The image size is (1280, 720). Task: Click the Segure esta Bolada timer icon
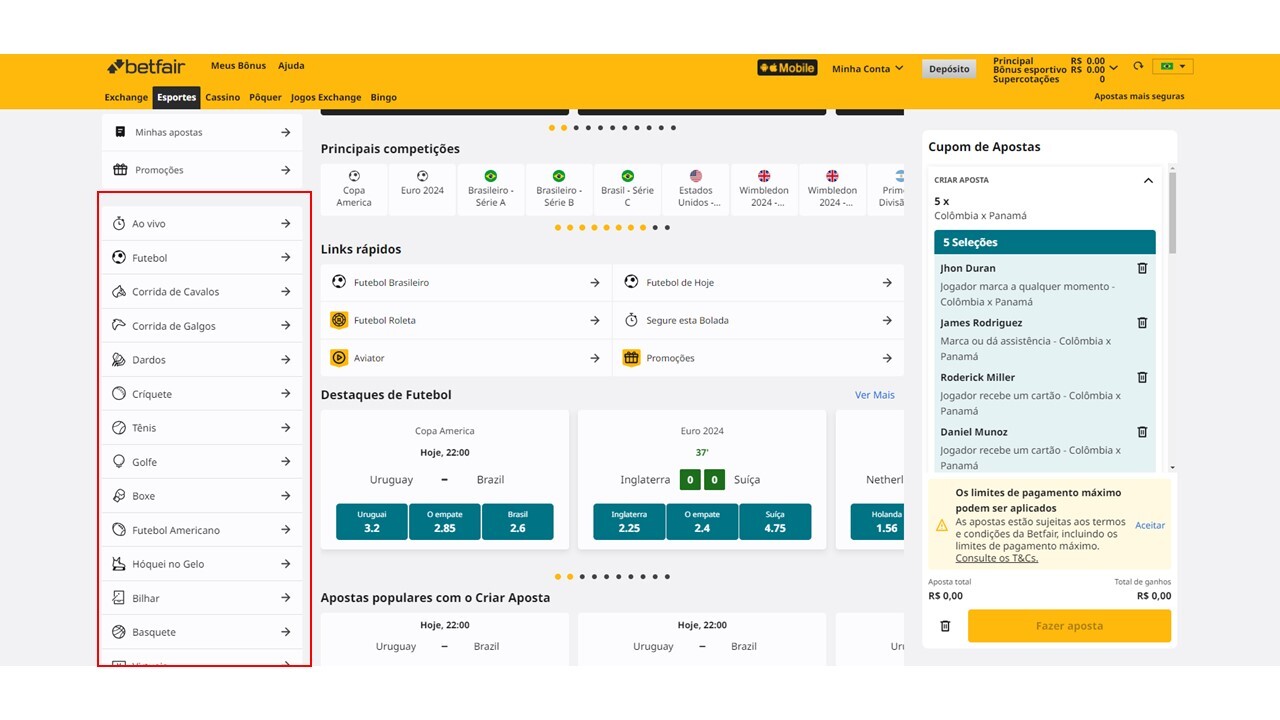(x=631, y=320)
